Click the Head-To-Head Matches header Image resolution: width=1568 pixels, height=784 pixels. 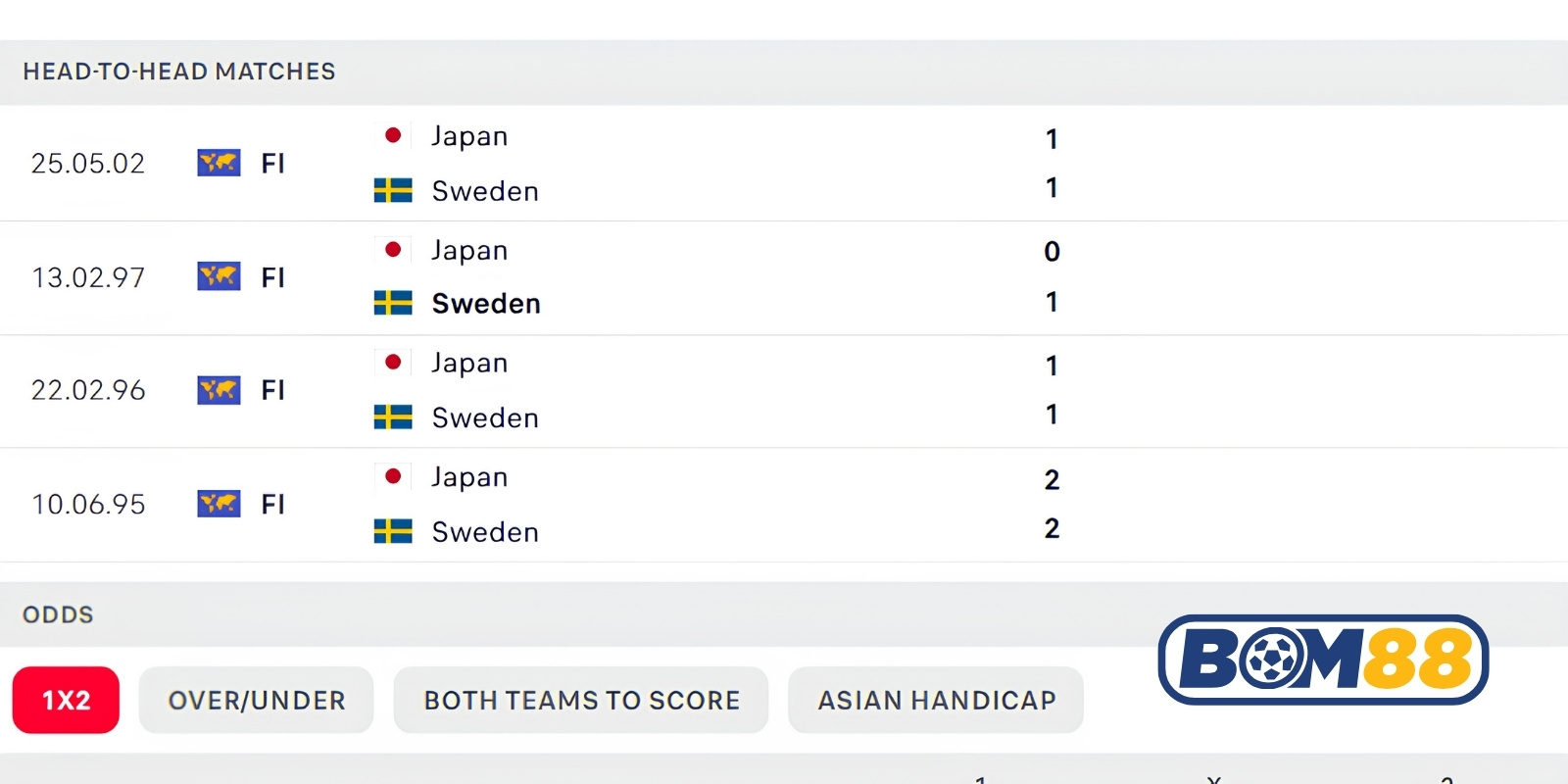pyautogui.click(x=179, y=72)
